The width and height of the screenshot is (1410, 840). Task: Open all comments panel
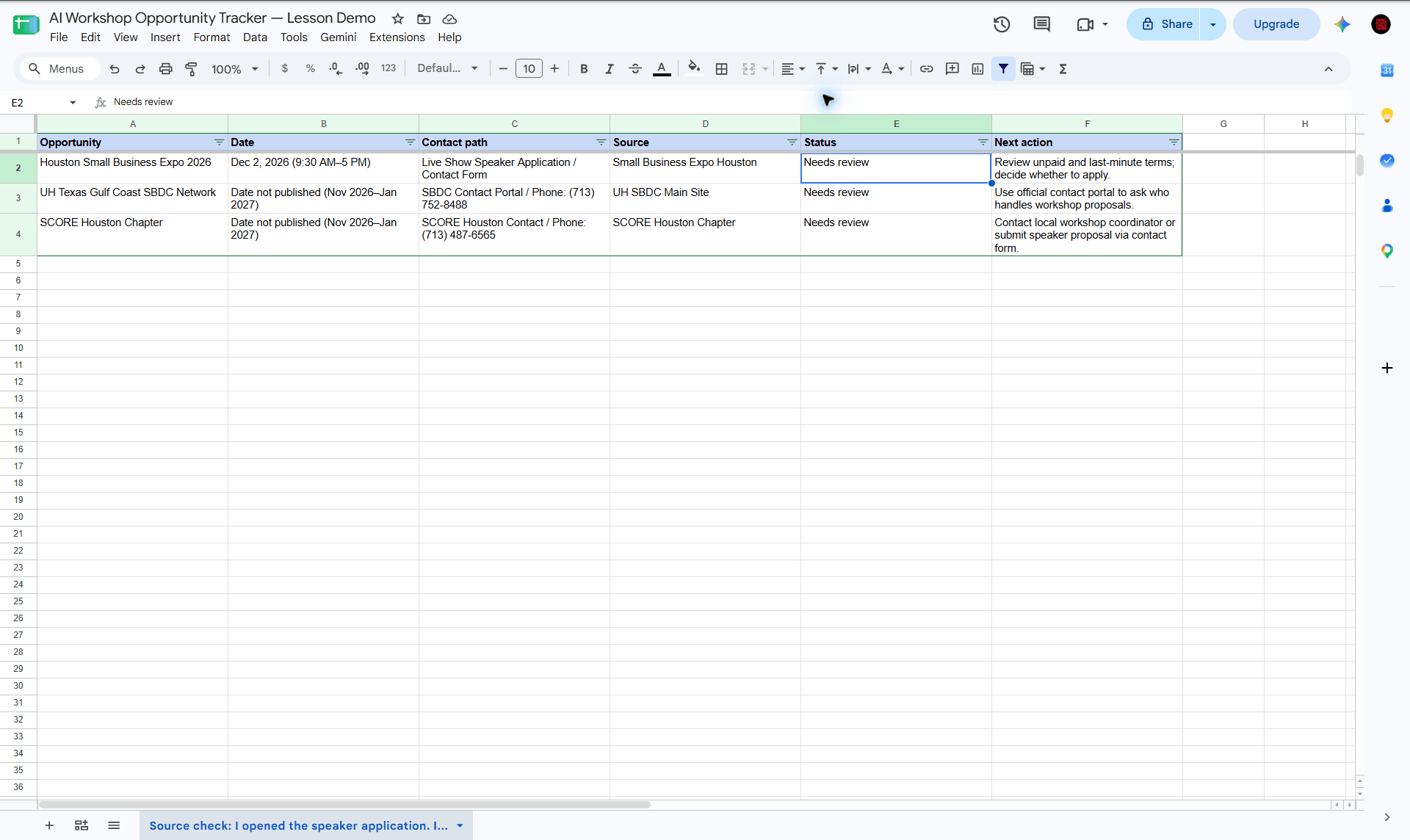click(x=1041, y=24)
